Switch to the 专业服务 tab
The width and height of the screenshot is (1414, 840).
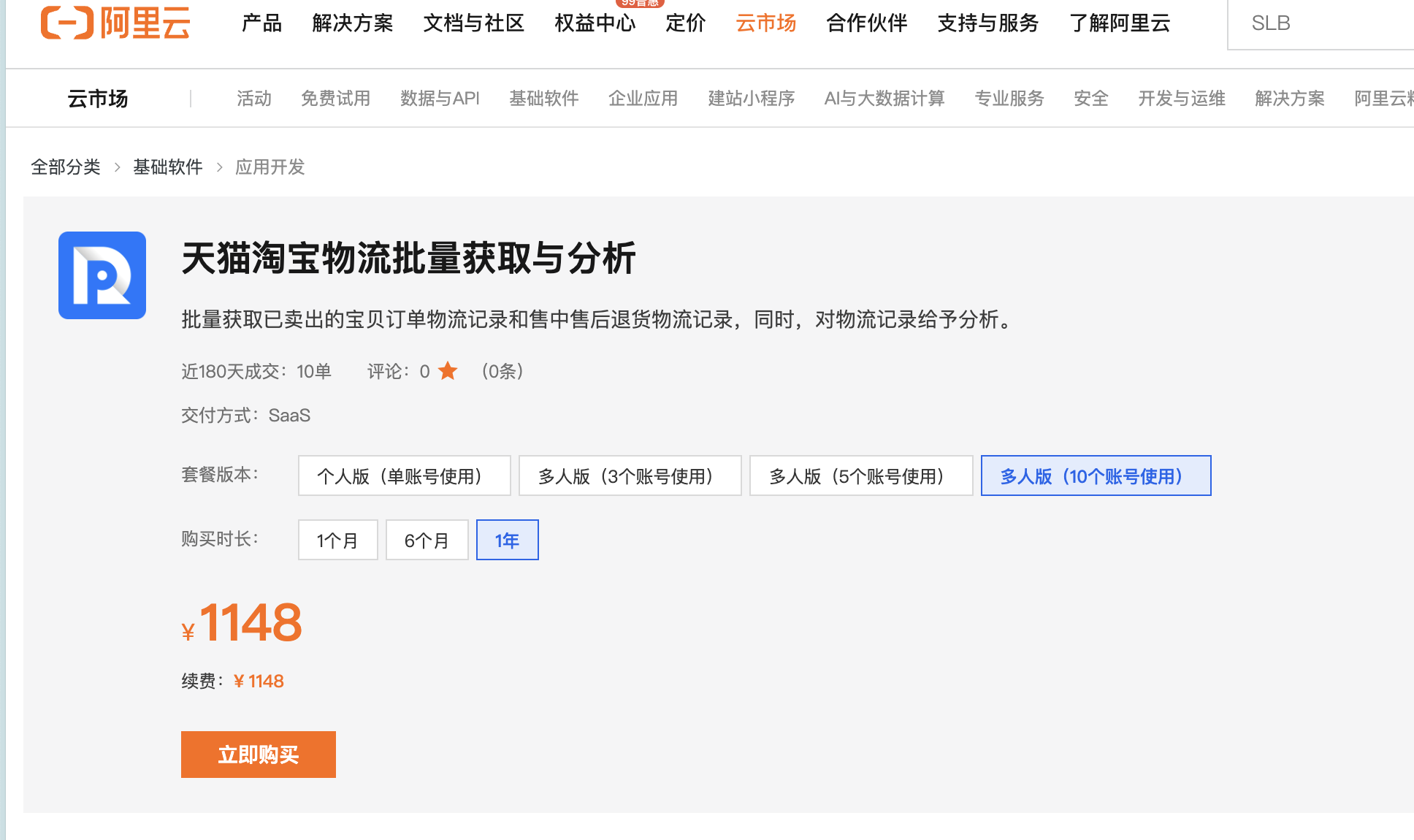point(1009,99)
